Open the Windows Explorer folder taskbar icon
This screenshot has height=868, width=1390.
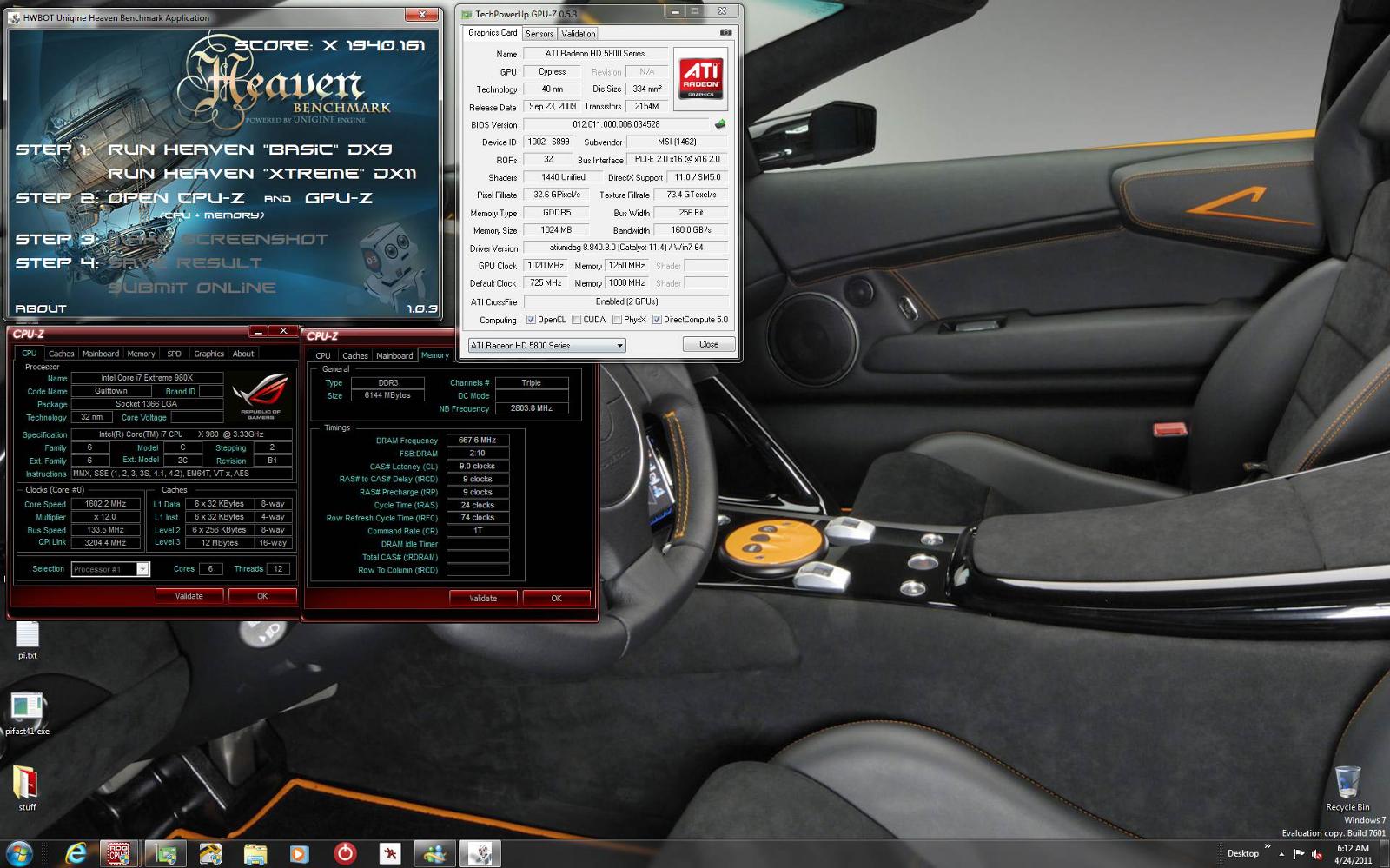255,854
